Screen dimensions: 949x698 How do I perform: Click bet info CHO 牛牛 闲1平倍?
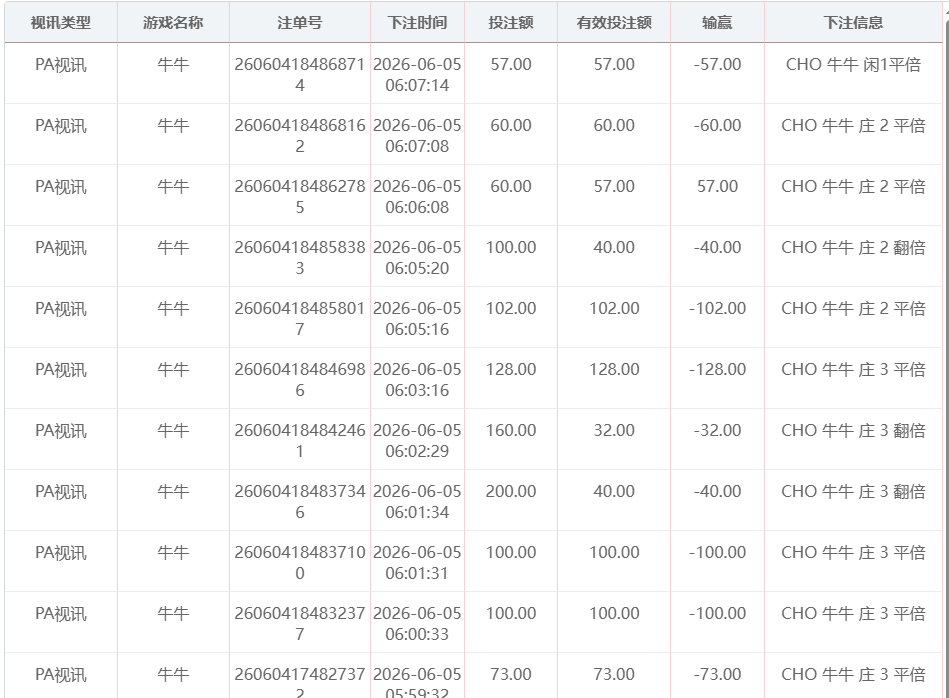[853, 64]
